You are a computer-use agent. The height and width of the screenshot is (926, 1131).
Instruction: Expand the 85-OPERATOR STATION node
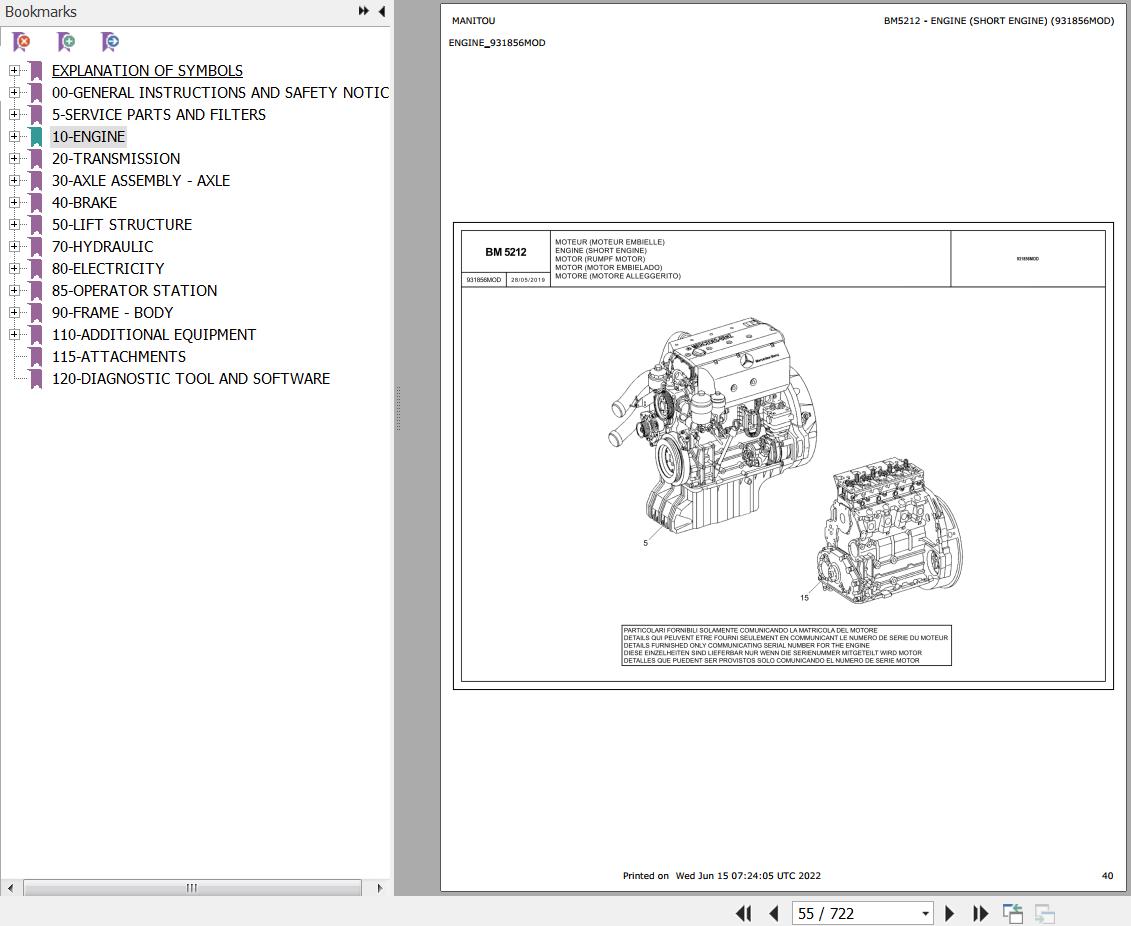tap(14, 291)
